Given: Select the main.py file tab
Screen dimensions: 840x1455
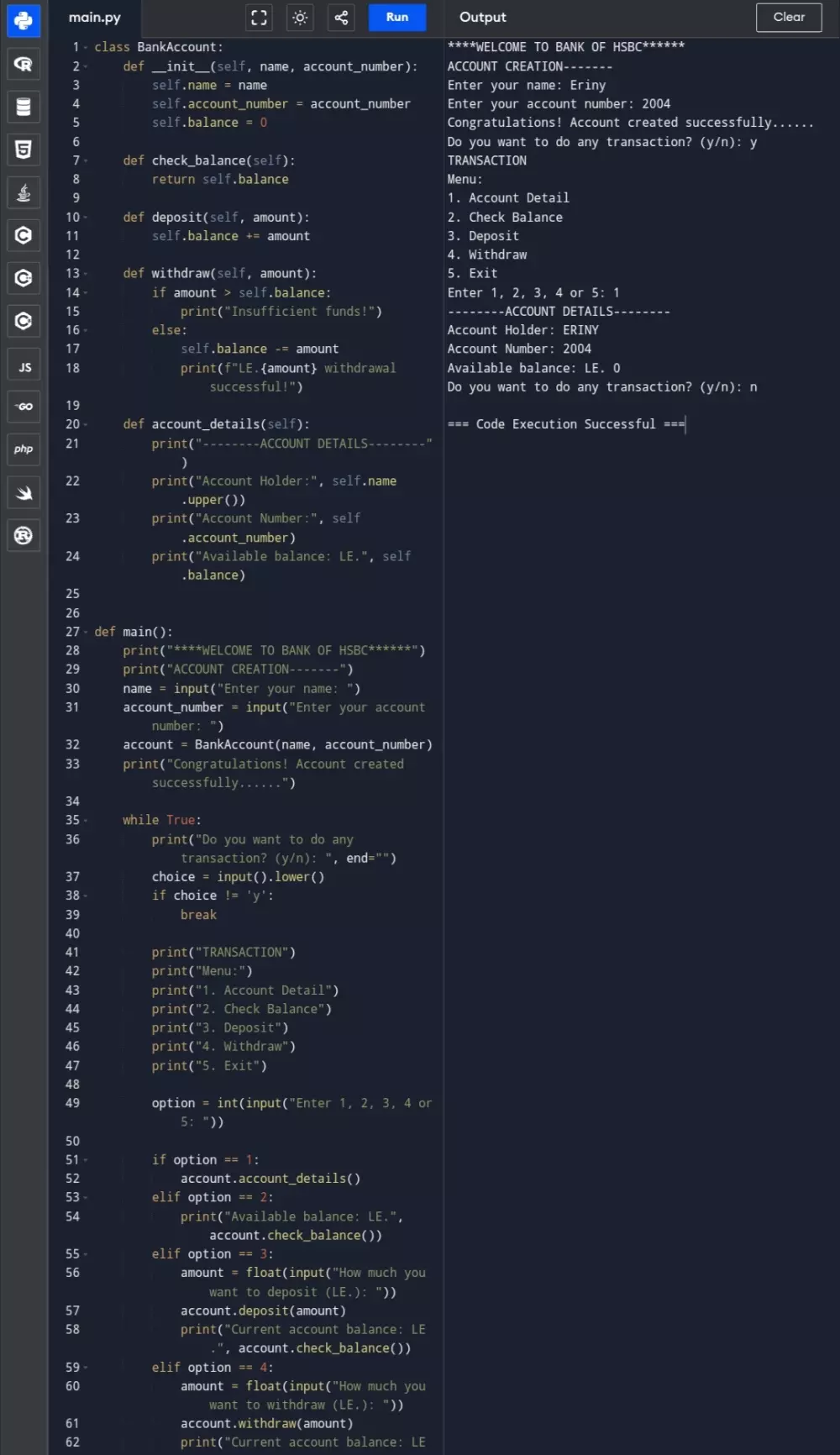Looking at the screenshot, I should pyautogui.click(x=95, y=18).
